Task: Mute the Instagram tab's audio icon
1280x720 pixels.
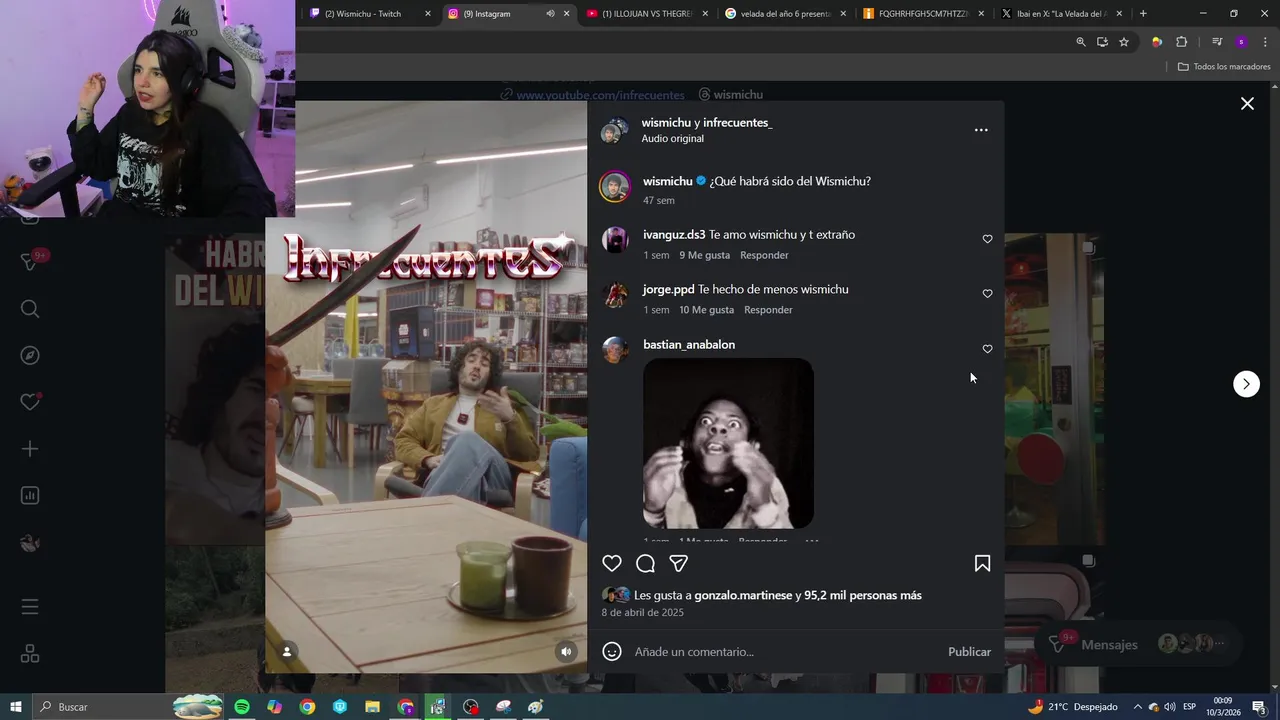Action: [549, 14]
